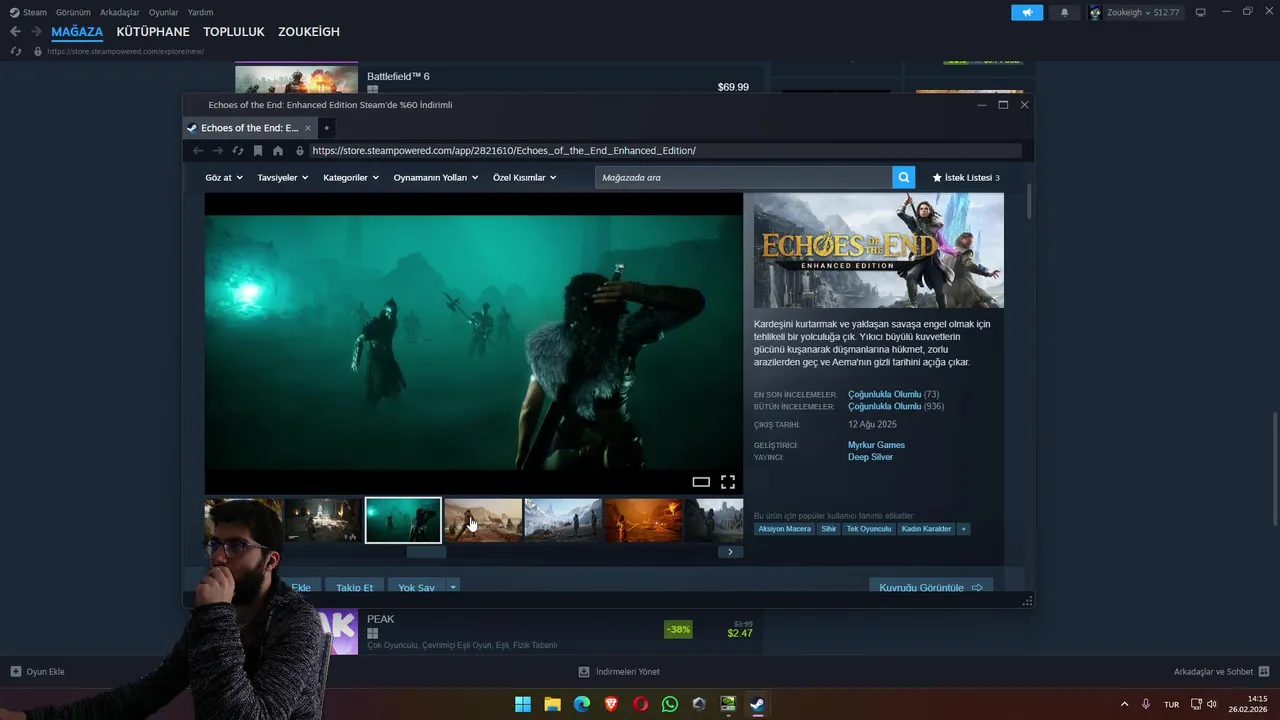Switch screenshot viewer to theater mode
The image size is (1280, 720).
pos(701,482)
